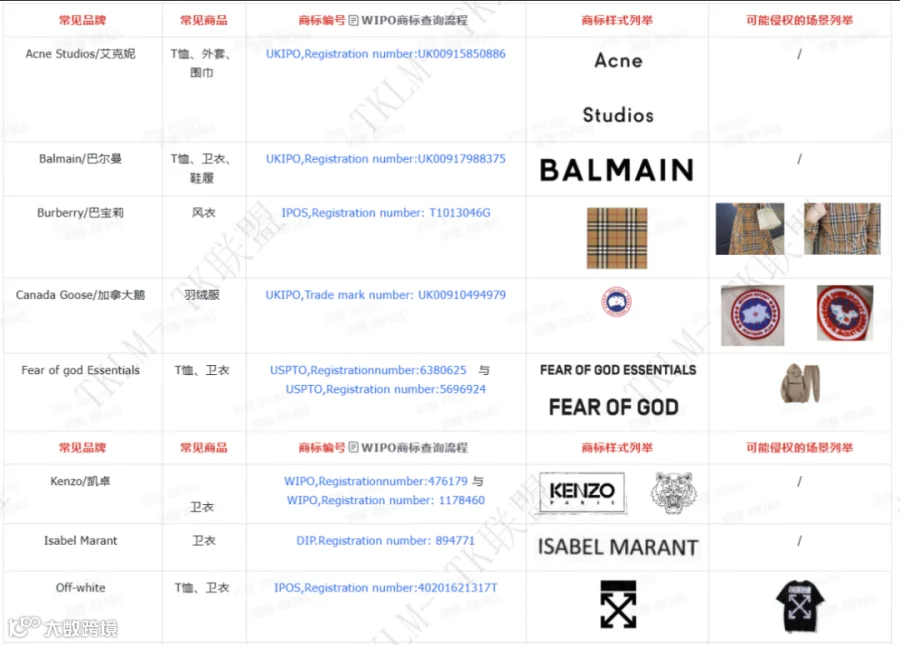
Task: Open the Acne Studios UKIPO registration link
Action: [x=386, y=54]
